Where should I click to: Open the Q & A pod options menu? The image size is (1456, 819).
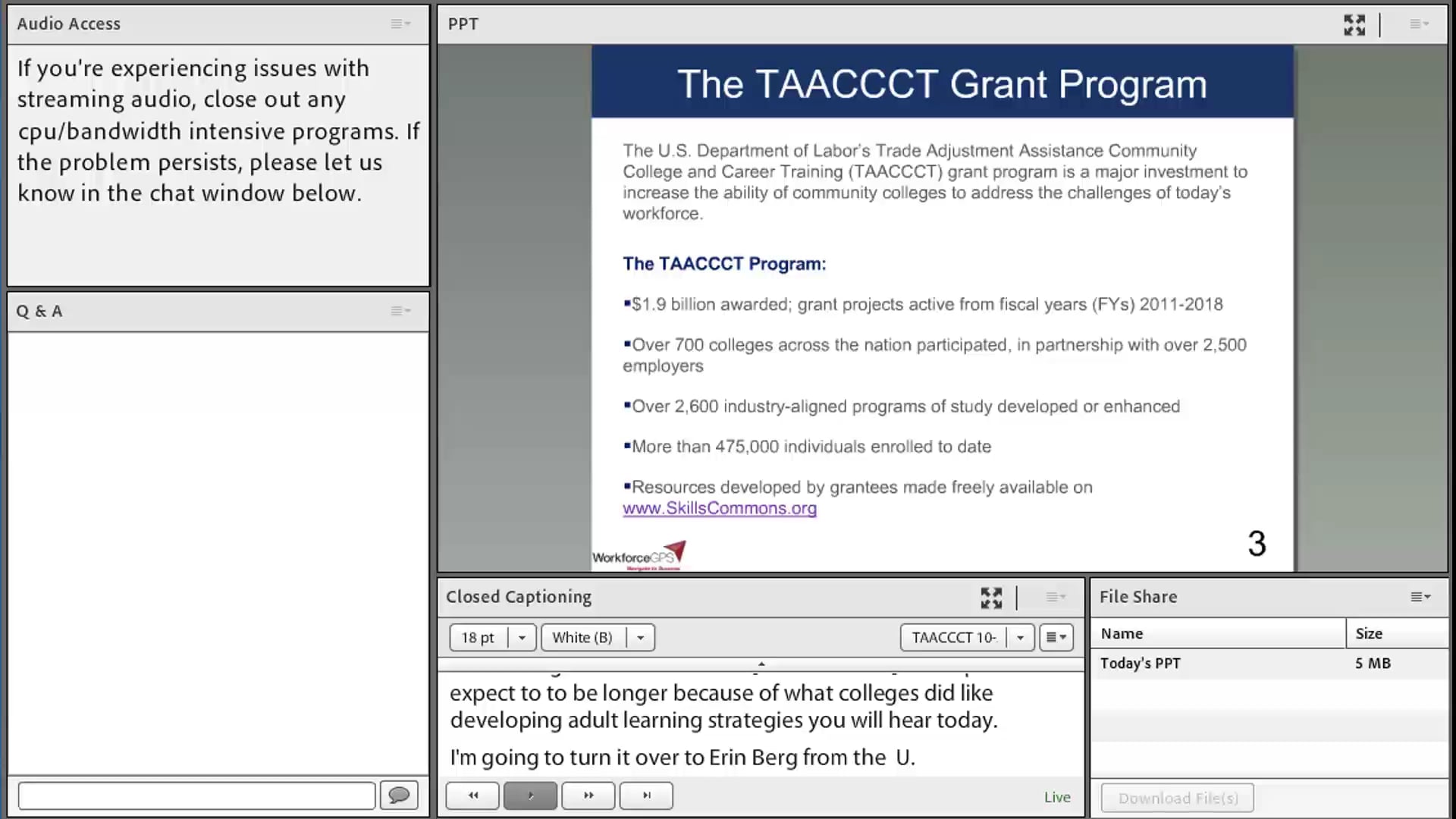coord(400,311)
